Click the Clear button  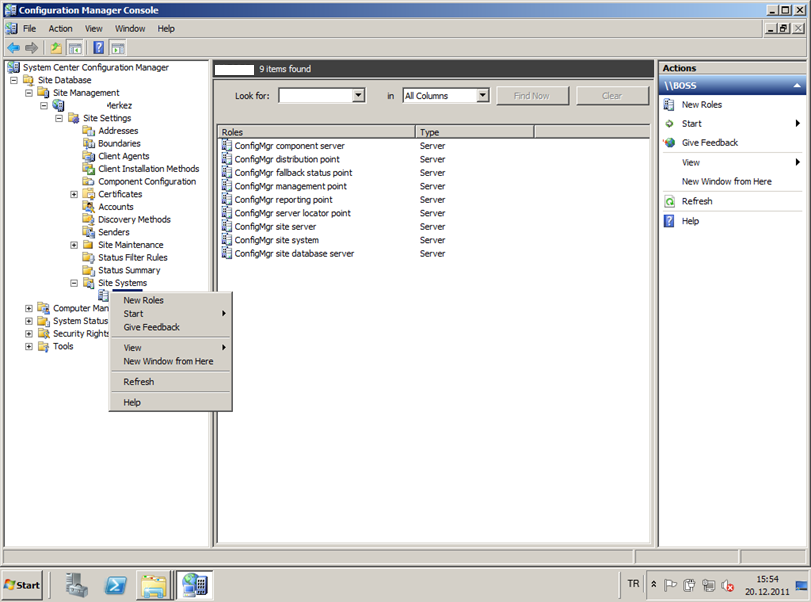pyautogui.click(x=612, y=96)
